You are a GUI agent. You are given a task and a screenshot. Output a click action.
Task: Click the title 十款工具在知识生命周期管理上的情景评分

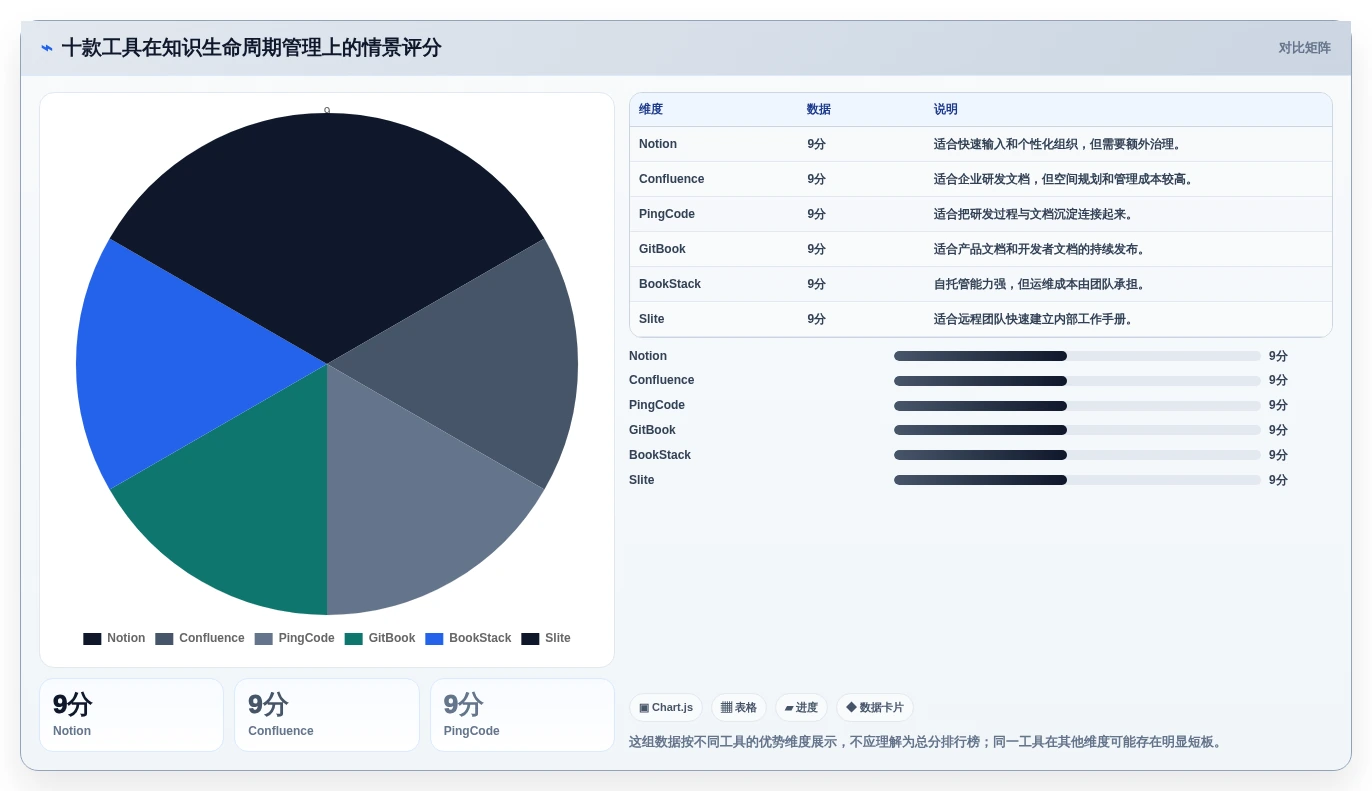[x=251, y=48]
